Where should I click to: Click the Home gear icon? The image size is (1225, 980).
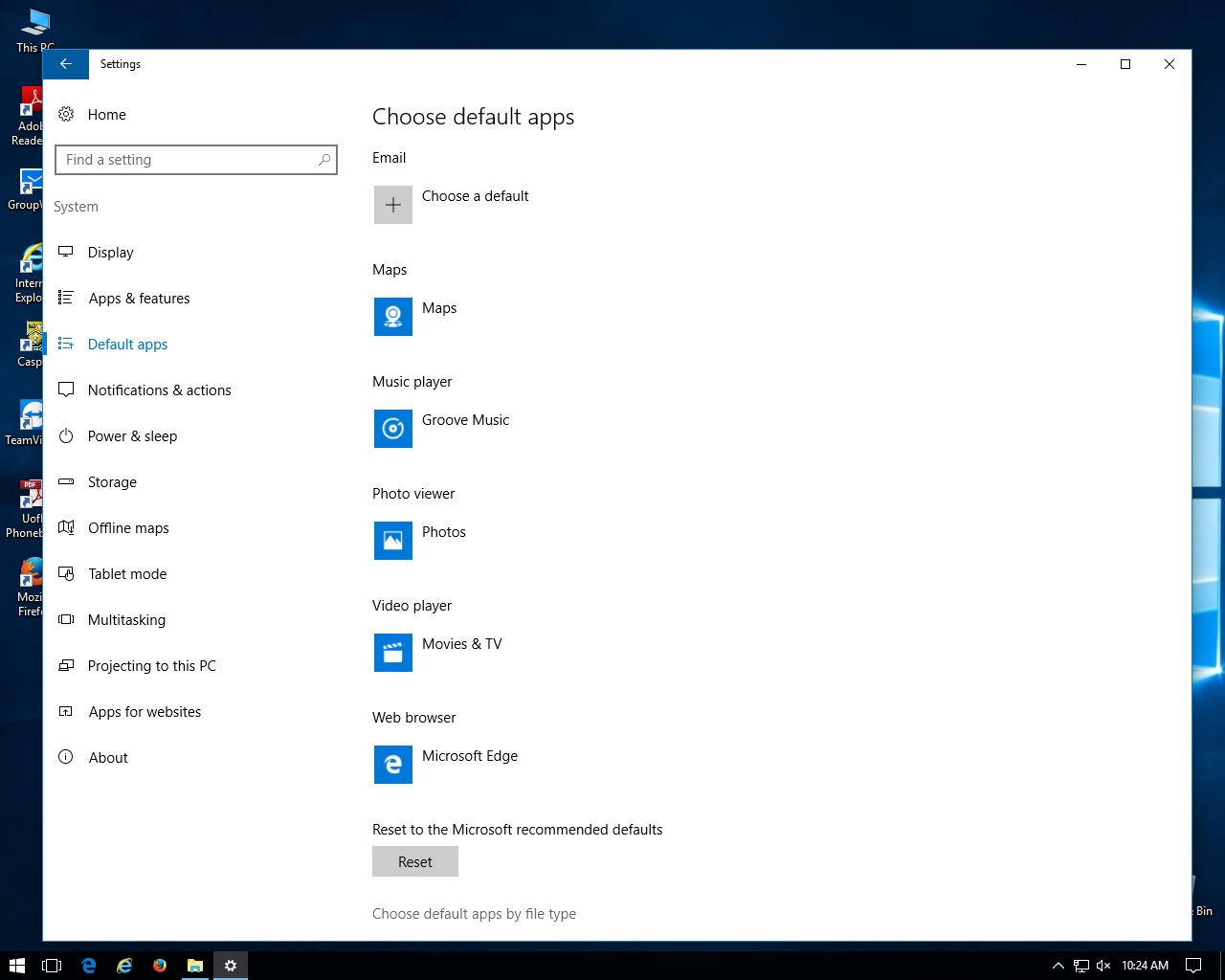coord(66,114)
